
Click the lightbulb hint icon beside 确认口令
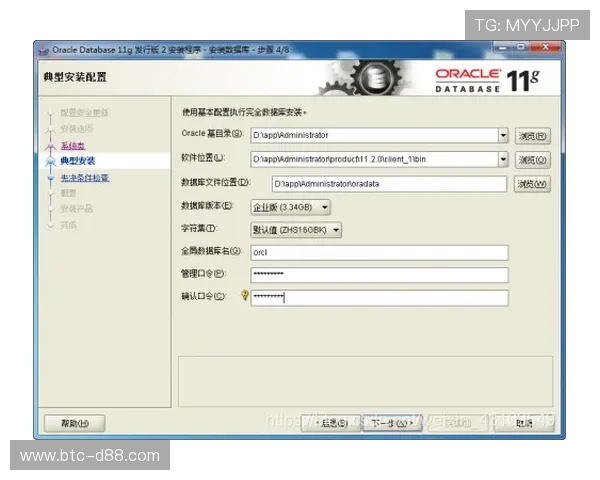[x=245, y=296]
